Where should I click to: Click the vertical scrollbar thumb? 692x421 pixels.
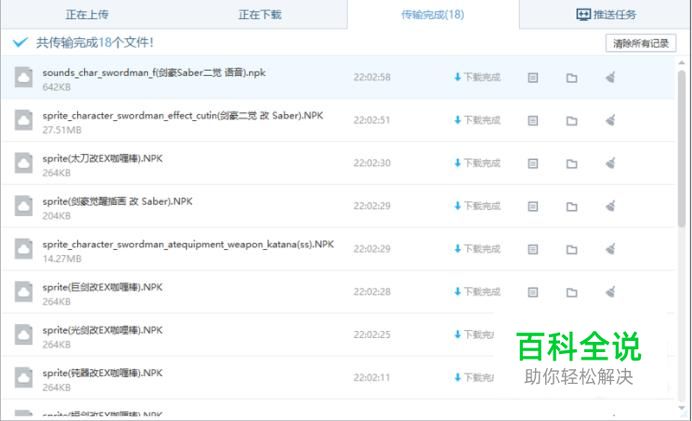pos(682,149)
